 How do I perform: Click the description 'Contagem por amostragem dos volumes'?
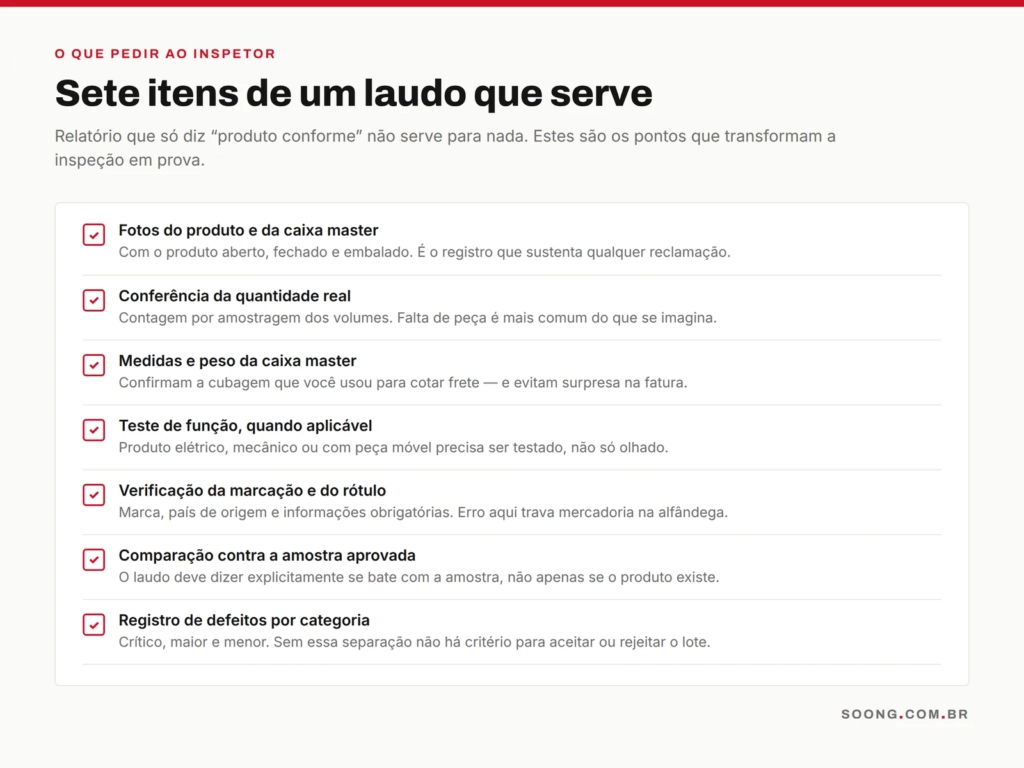pos(417,318)
